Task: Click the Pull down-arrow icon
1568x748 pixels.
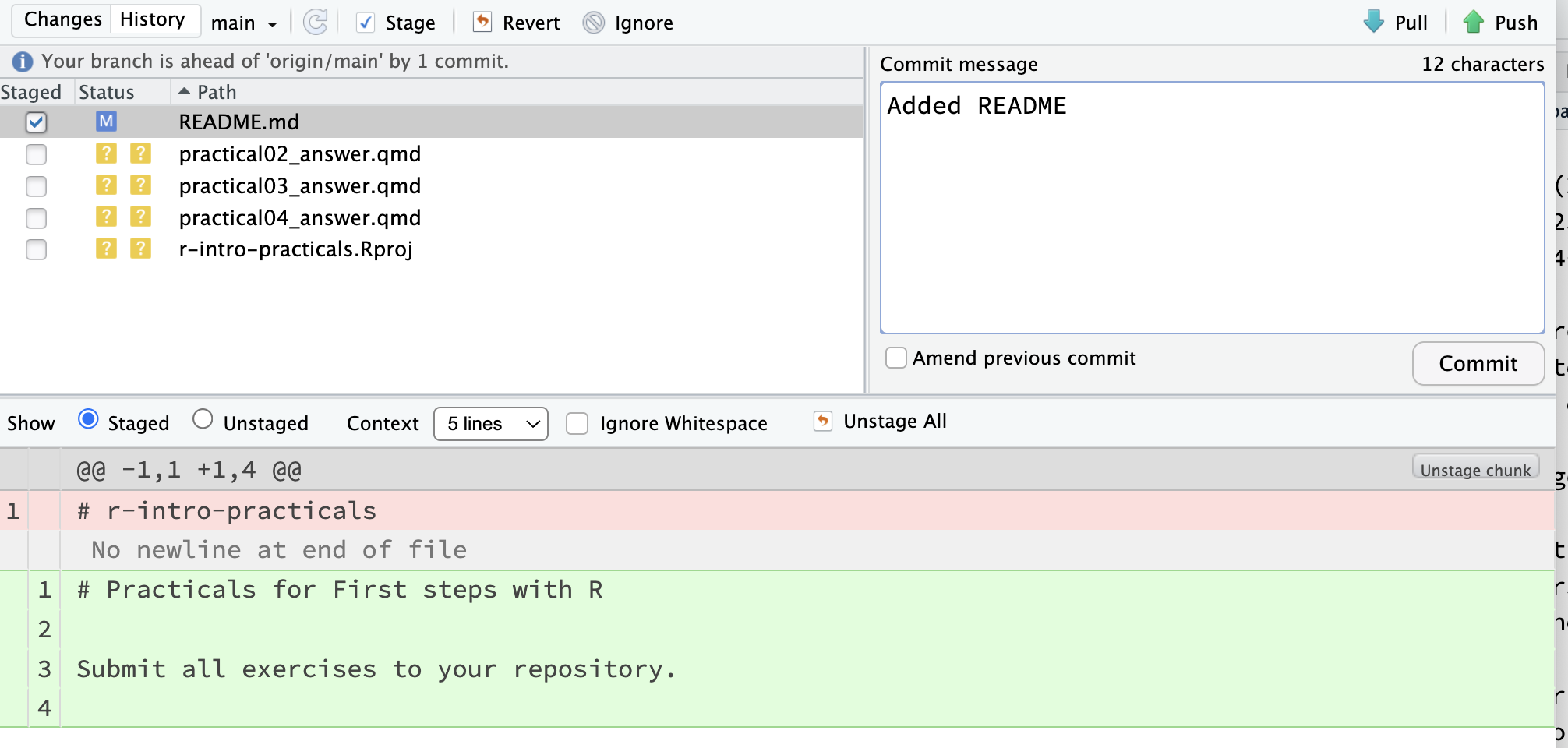Action: coord(1374,22)
